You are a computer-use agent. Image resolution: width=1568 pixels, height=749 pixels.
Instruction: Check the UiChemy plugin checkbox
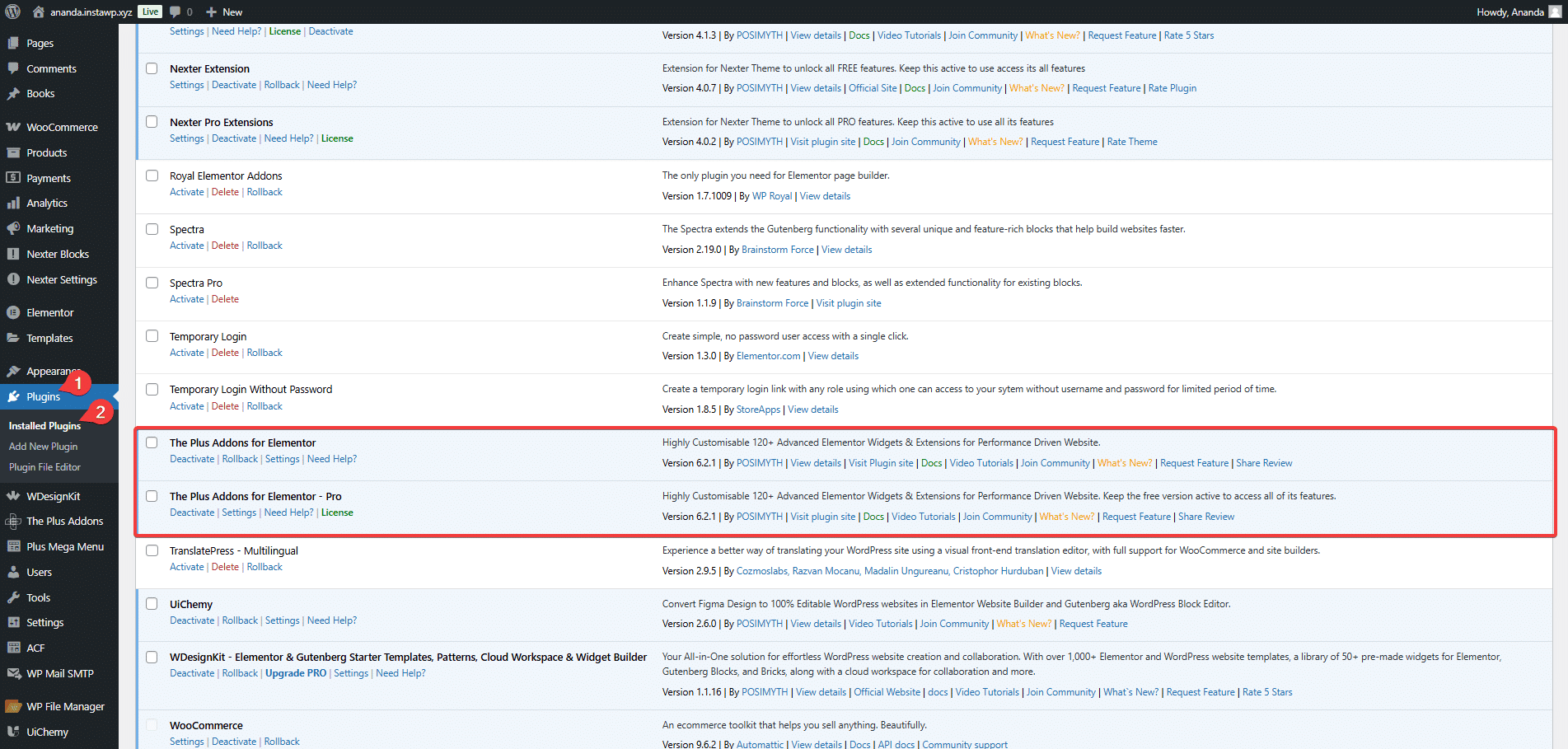[152, 604]
